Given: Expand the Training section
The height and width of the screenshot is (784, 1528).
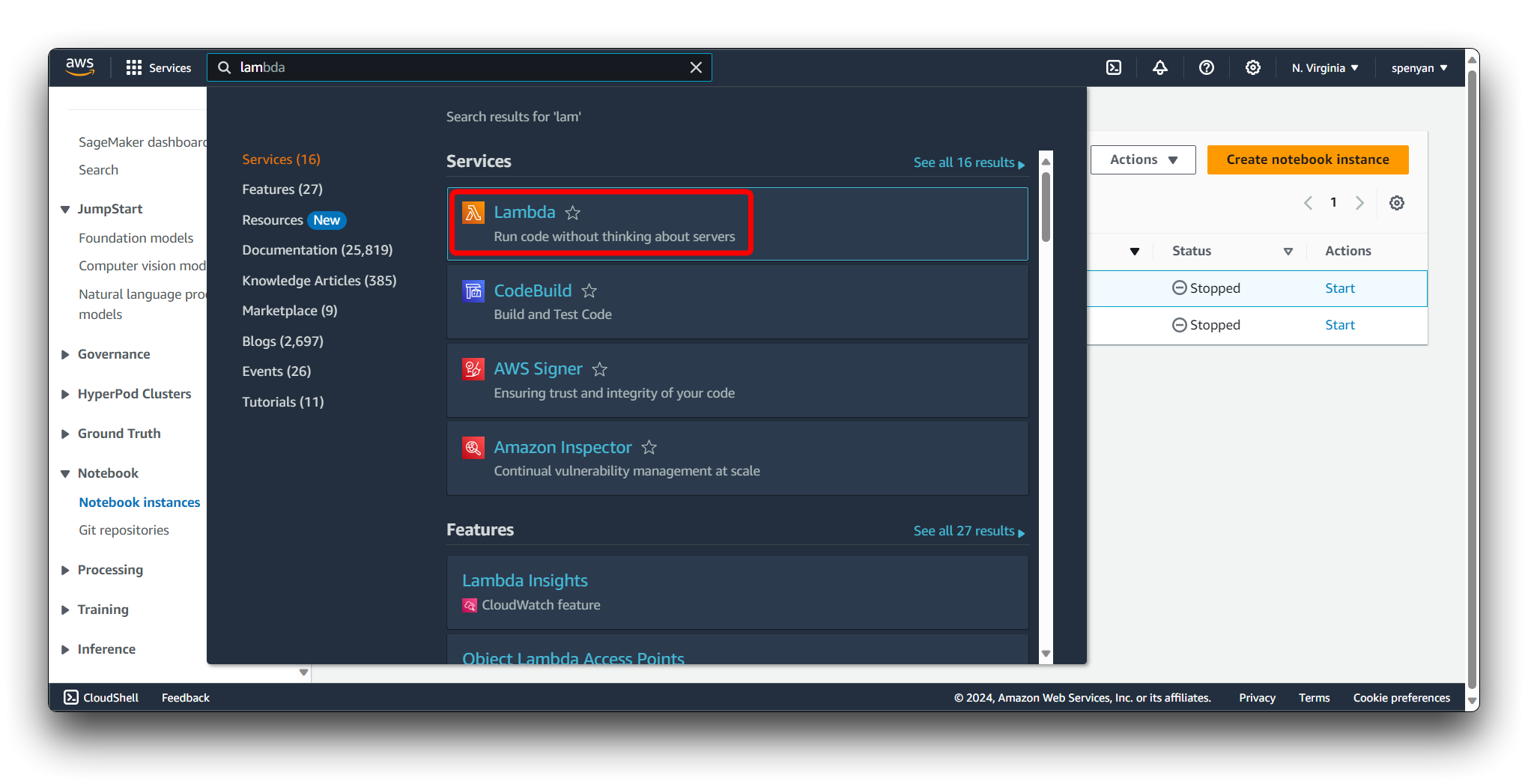Looking at the screenshot, I should coord(65,610).
